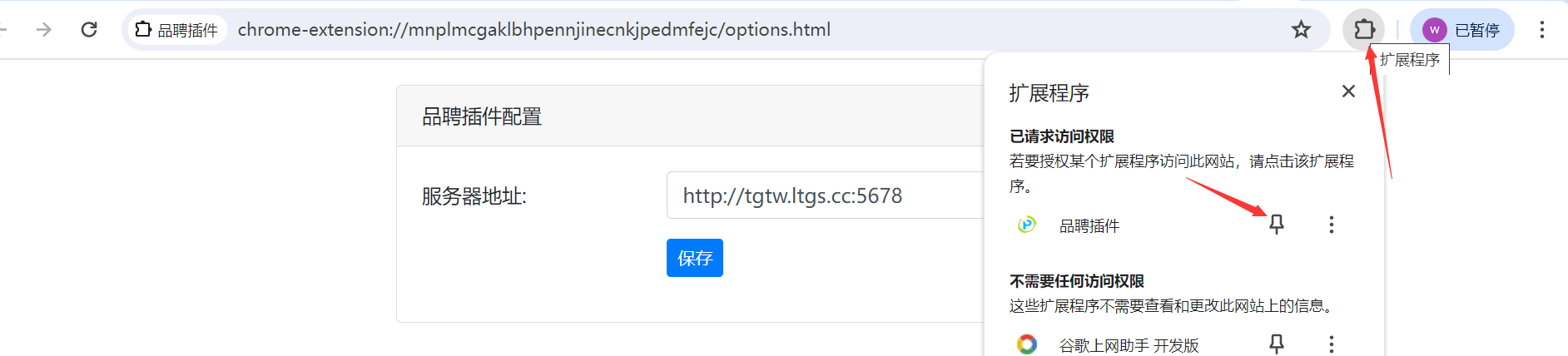1568x356 pixels.
Task: Click the 品聘插件 site info chip
Action: [x=178, y=30]
